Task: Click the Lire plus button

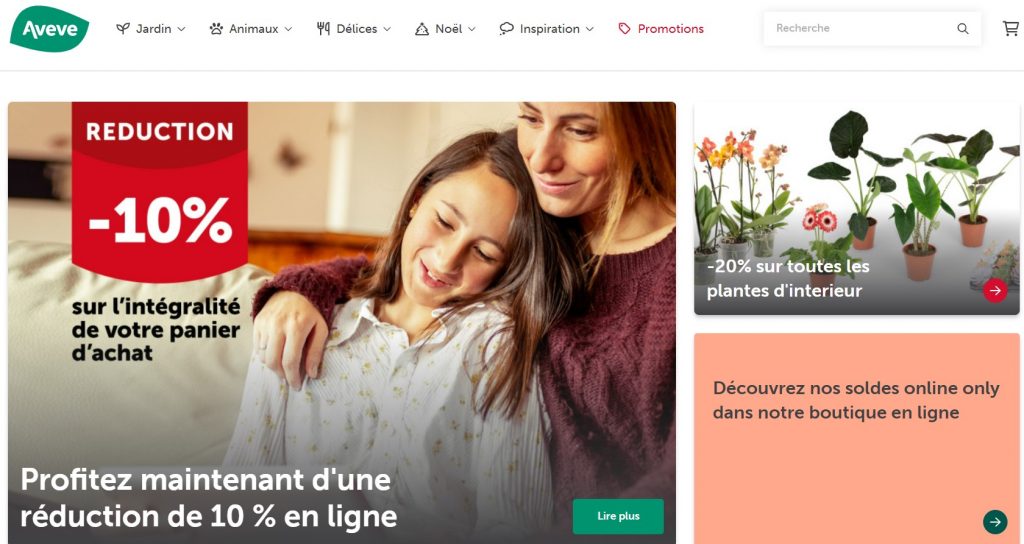Action: pyautogui.click(x=618, y=516)
